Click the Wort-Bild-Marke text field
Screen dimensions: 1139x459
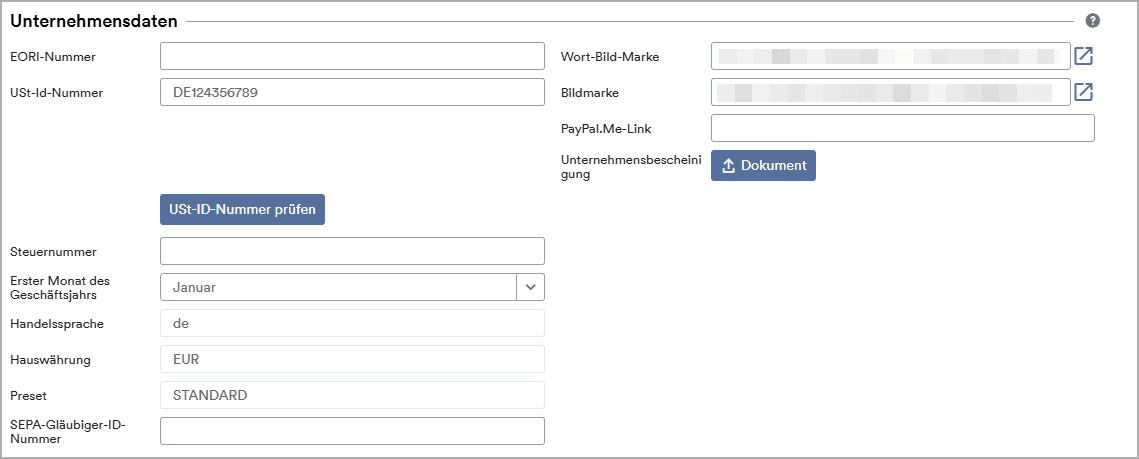890,56
